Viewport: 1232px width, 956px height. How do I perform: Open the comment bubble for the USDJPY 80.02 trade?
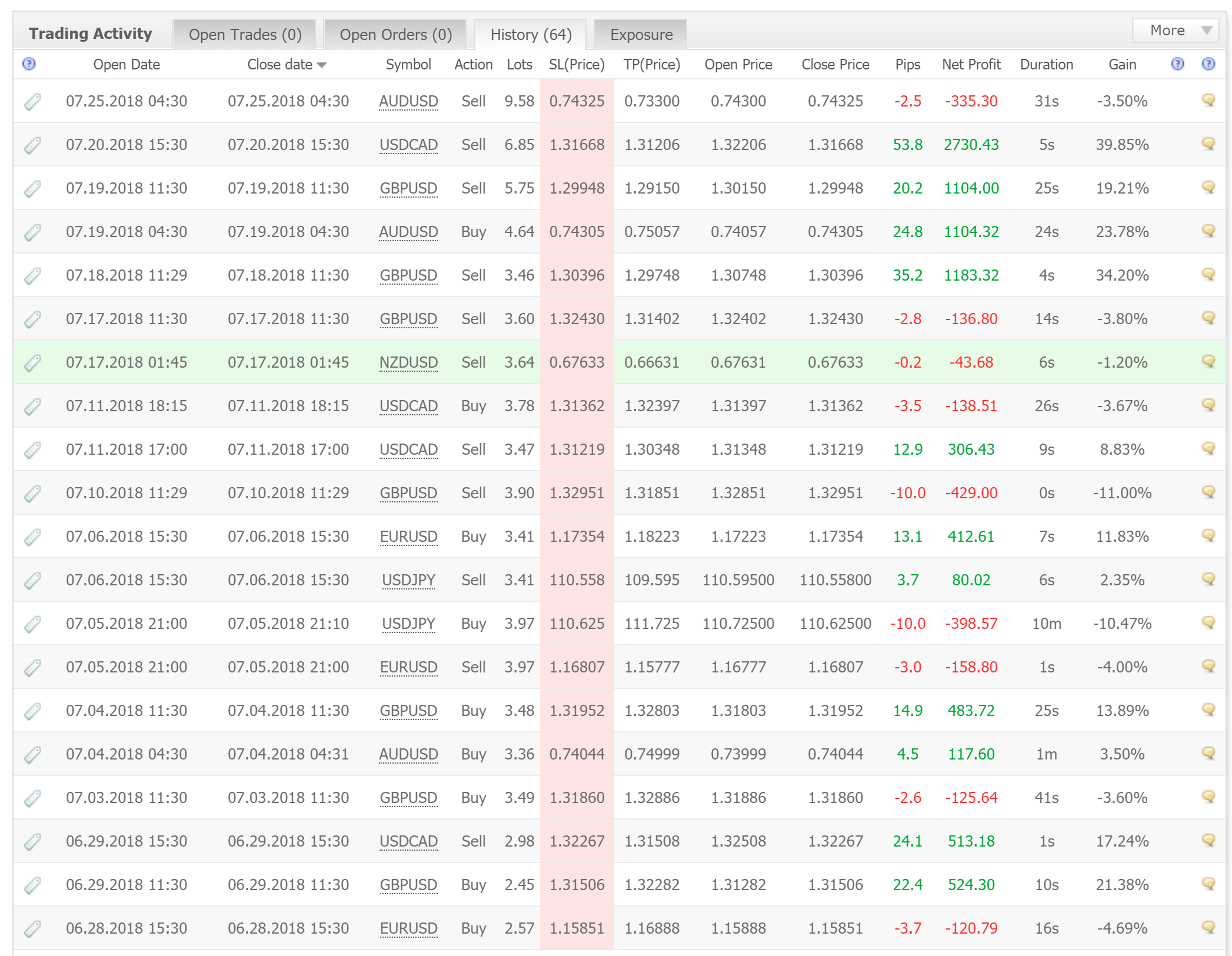1208,579
